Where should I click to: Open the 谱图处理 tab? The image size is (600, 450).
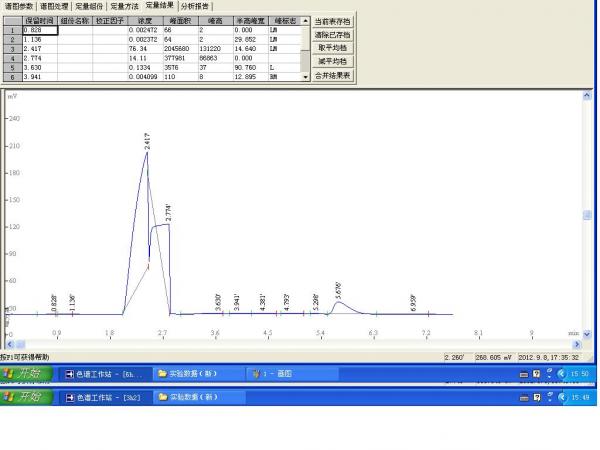(x=54, y=6)
